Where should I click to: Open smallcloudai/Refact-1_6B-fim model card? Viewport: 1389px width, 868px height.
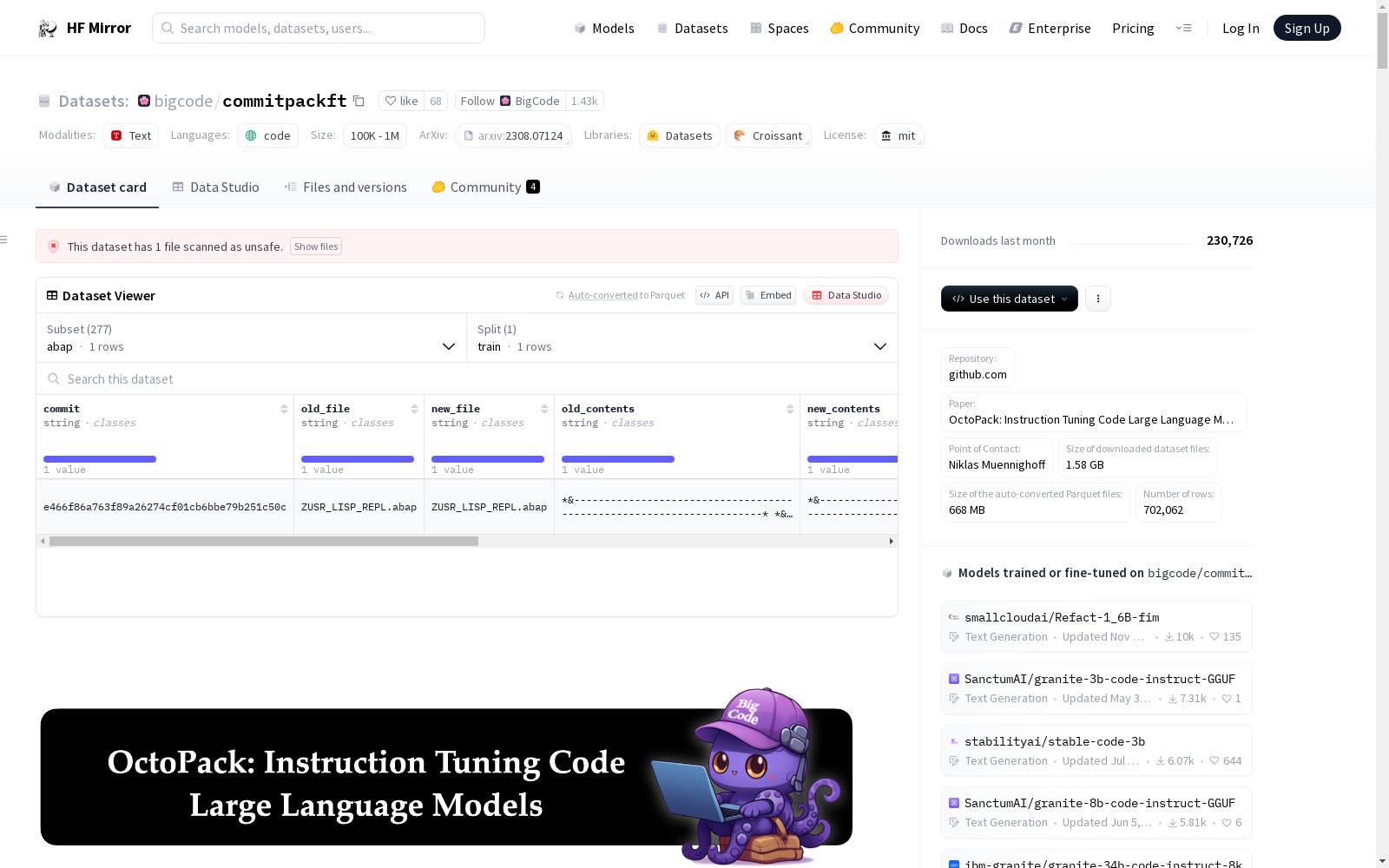1096,627
